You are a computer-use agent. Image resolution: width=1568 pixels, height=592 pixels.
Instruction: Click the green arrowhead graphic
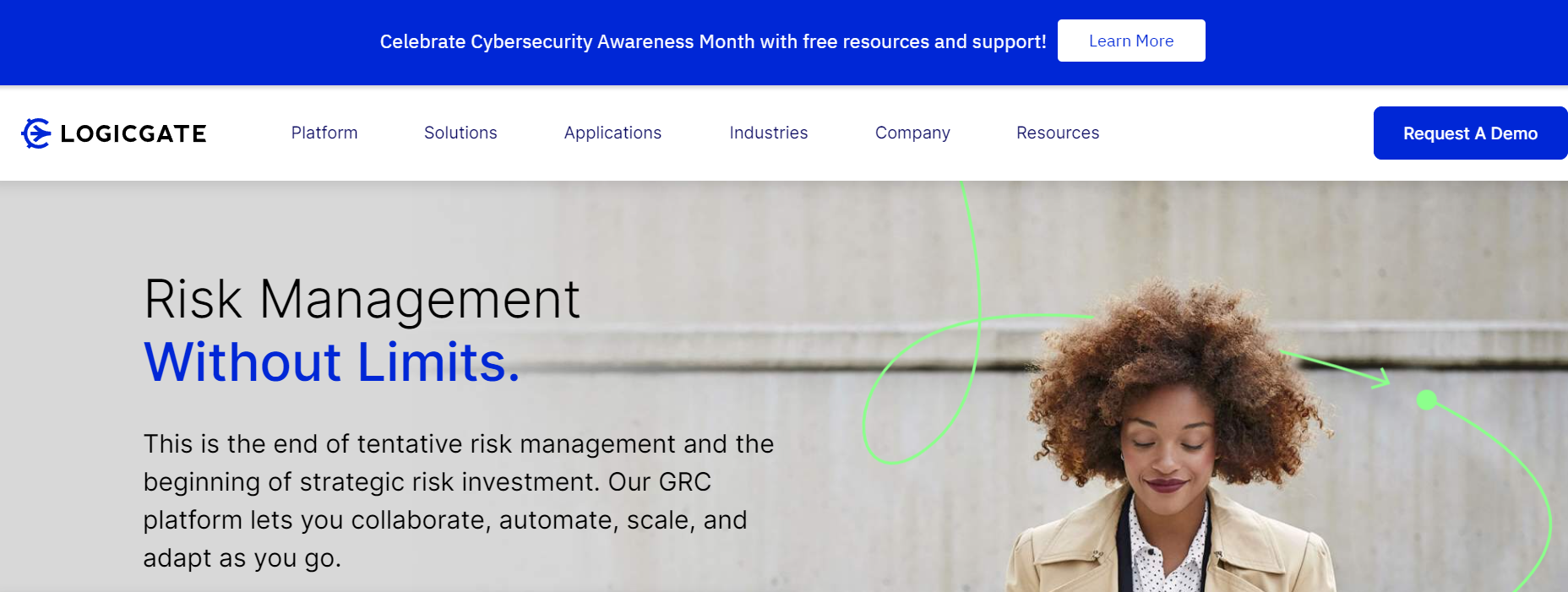point(1382,377)
